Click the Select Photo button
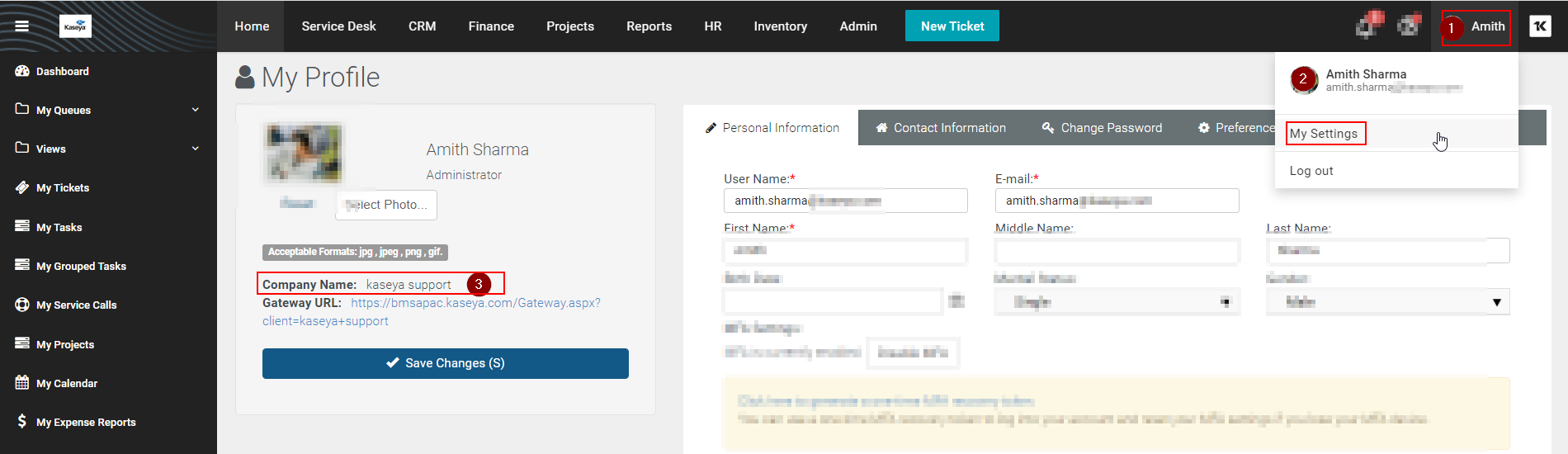This screenshot has width=1568, height=454. coord(386,205)
